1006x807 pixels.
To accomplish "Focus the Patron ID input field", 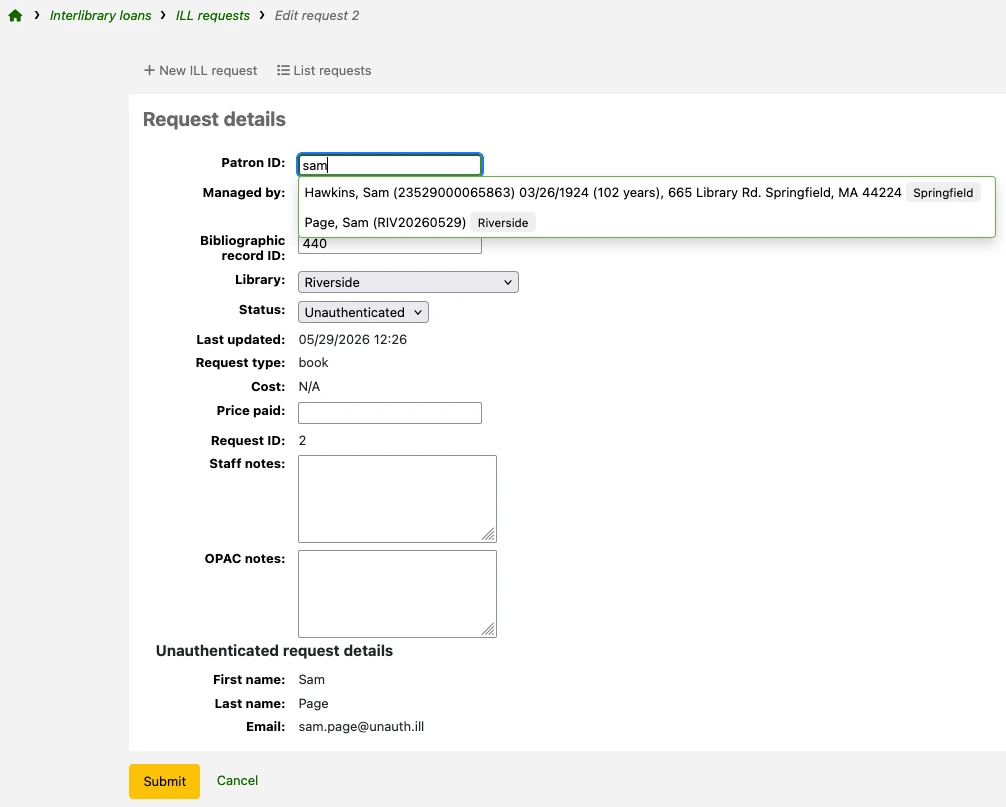I will [x=390, y=165].
